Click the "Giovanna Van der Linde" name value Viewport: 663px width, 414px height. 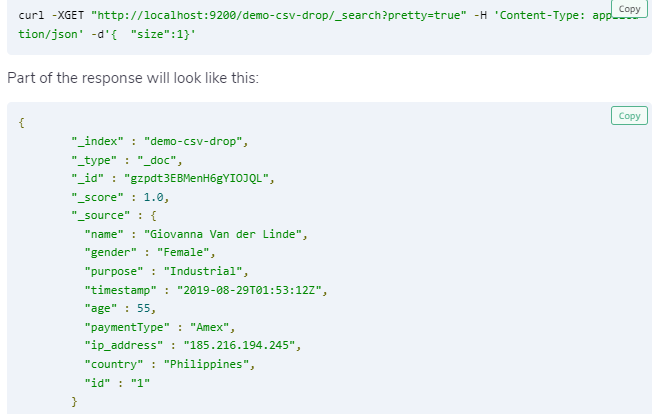click(222, 234)
